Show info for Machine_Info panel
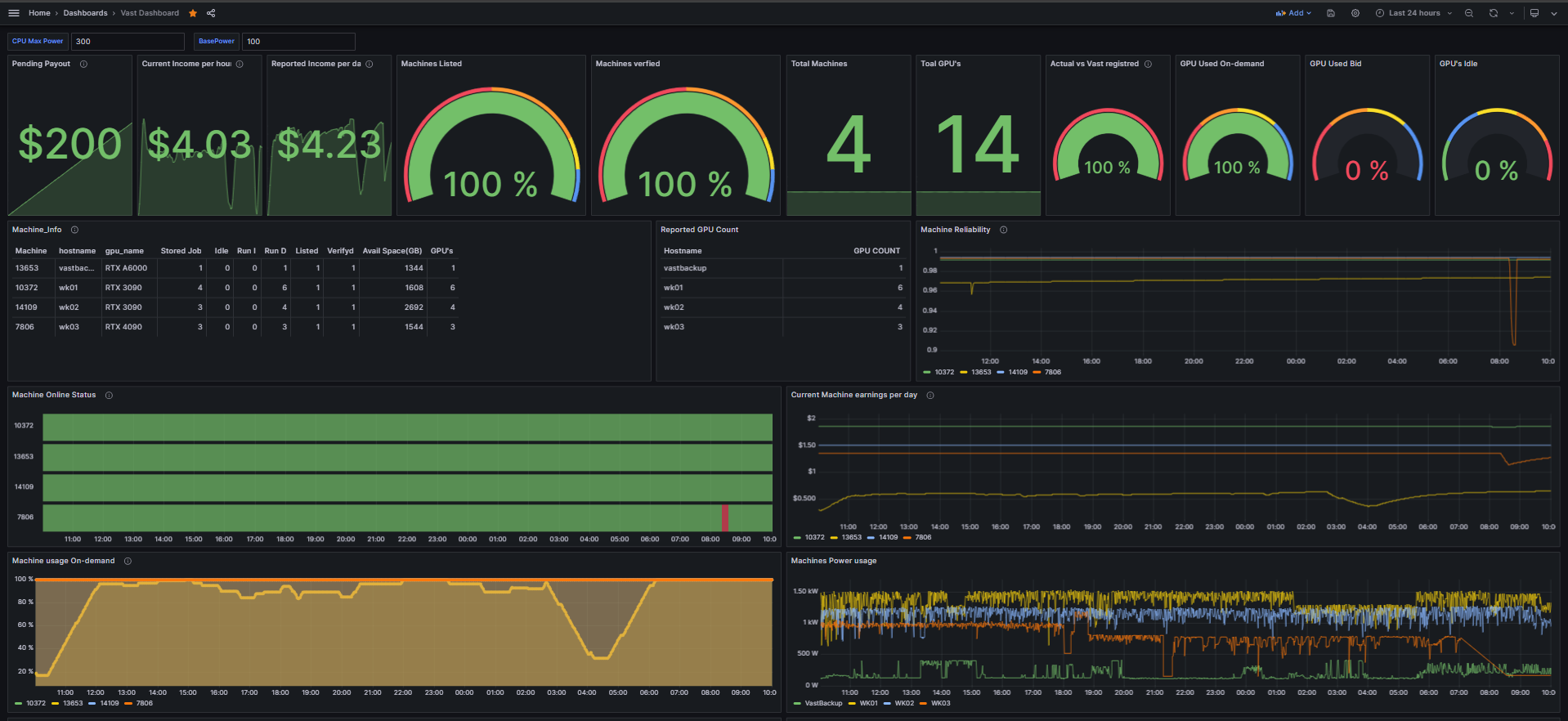The width and height of the screenshot is (1568, 721). click(x=74, y=230)
